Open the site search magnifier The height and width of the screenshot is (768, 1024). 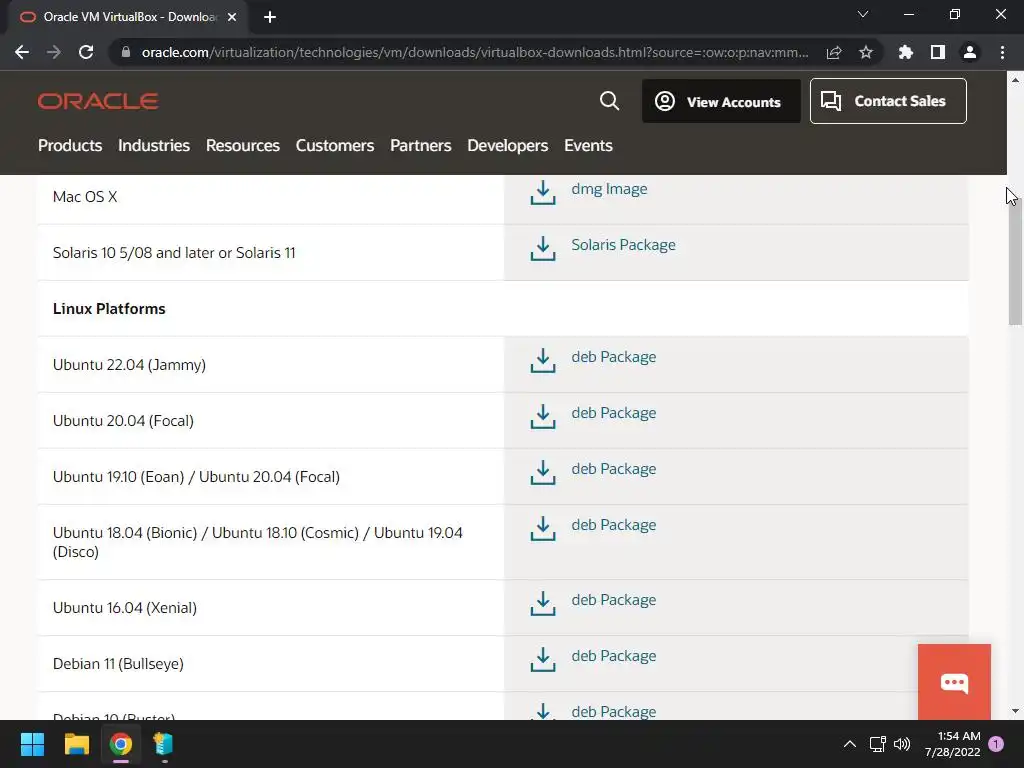[609, 101]
